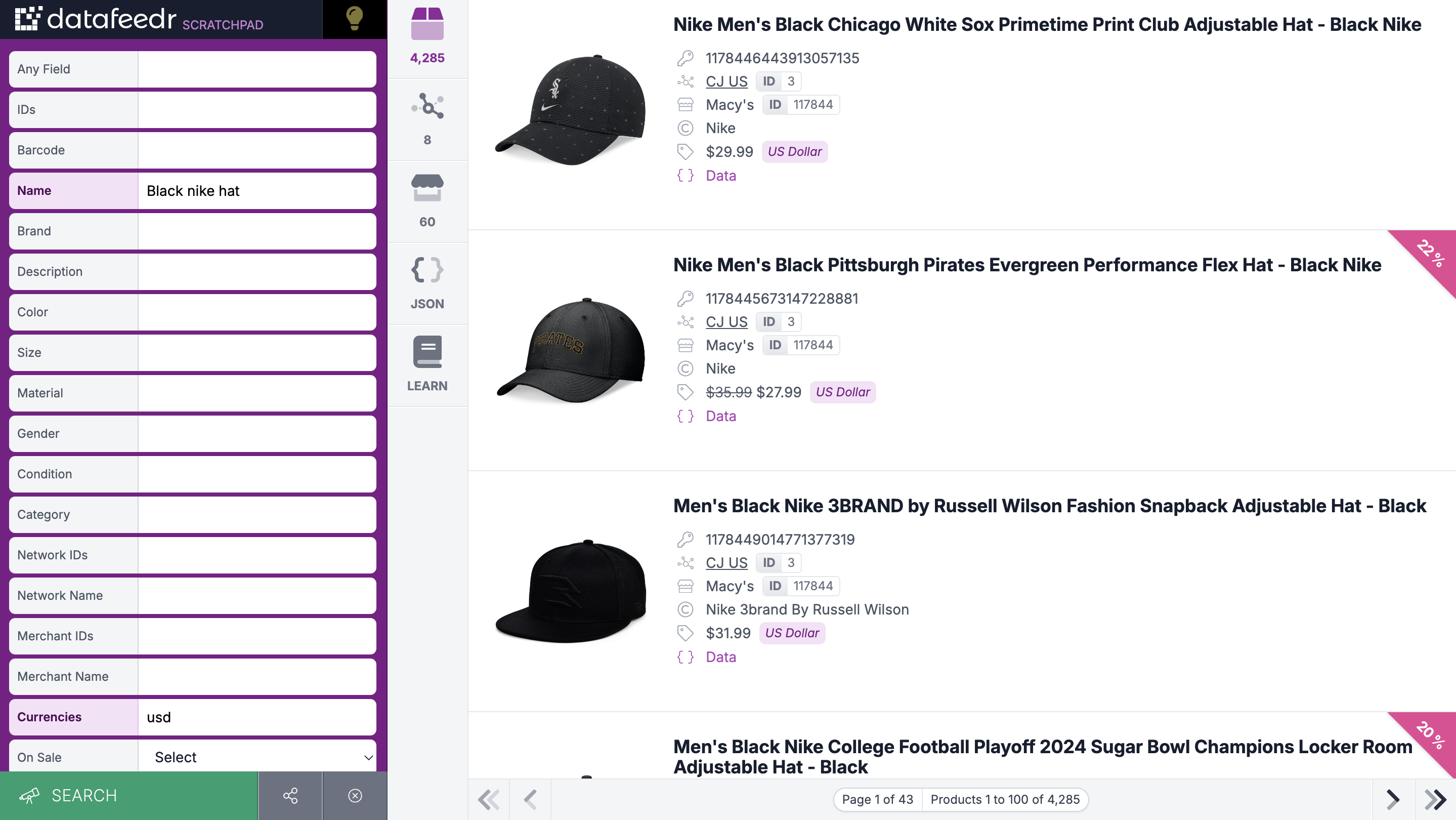Image resolution: width=1456 pixels, height=820 pixels.
Task: Click the Network IDs input field
Action: point(257,555)
